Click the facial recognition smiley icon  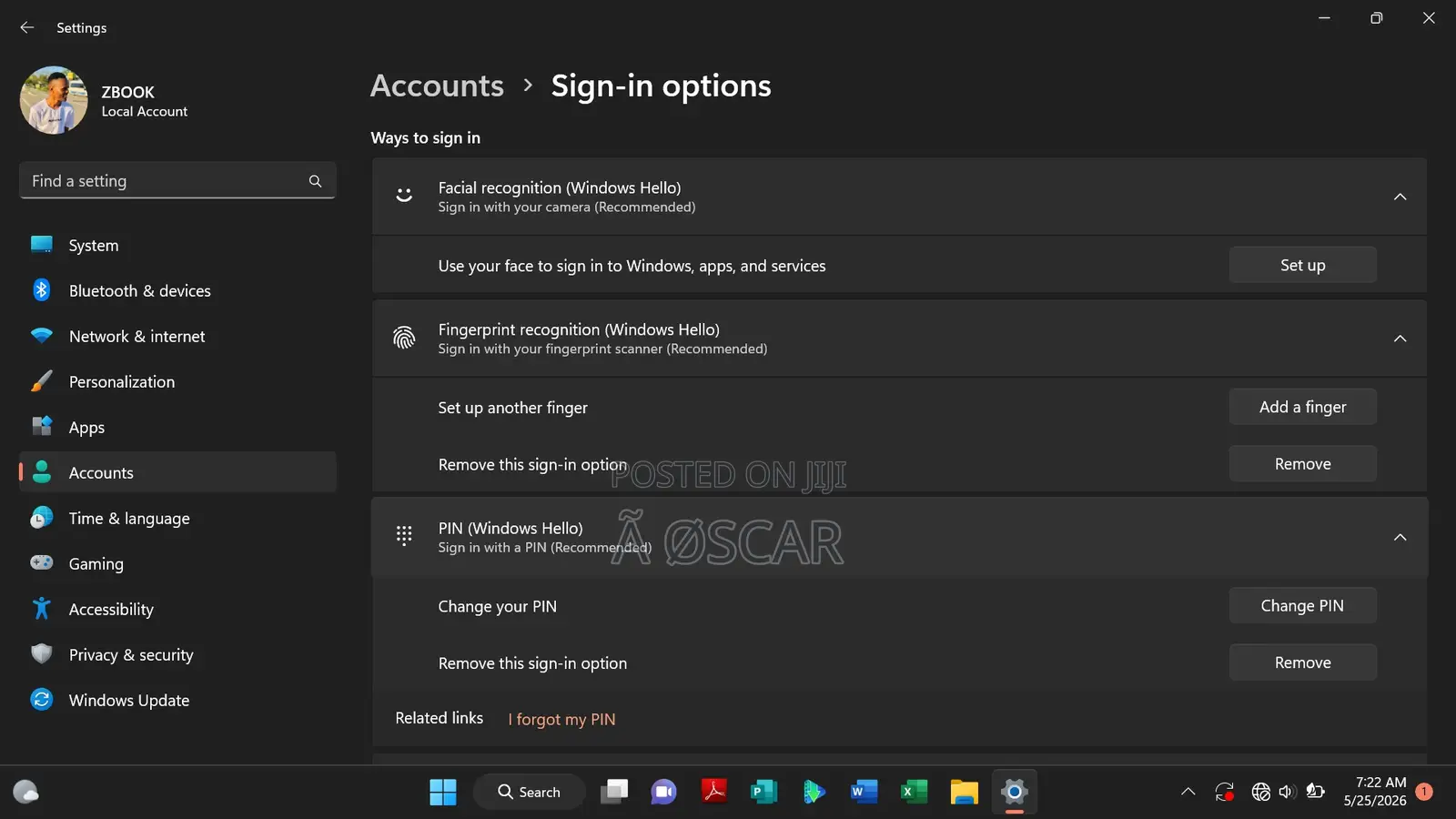pos(404,196)
